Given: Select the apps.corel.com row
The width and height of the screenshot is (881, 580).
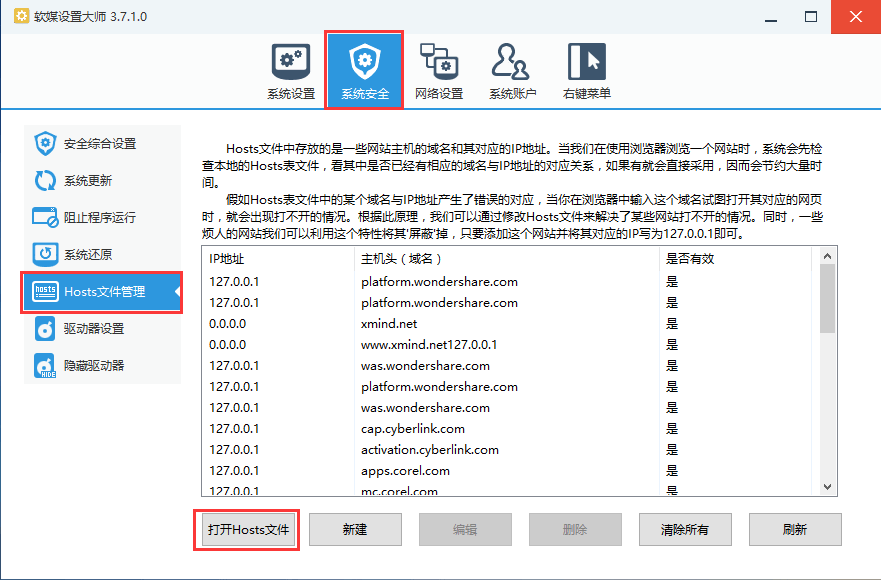Looking at the screenshot, I should click(x=507, y=471).
